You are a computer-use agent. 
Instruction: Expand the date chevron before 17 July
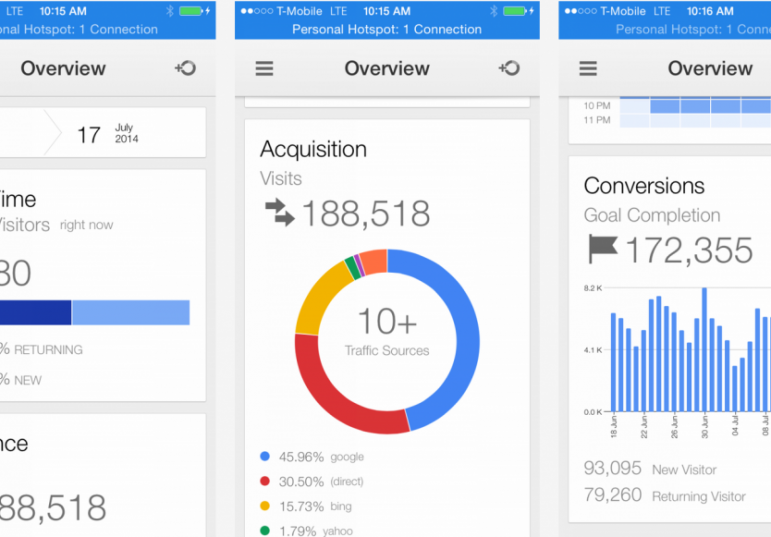[48, 133]
